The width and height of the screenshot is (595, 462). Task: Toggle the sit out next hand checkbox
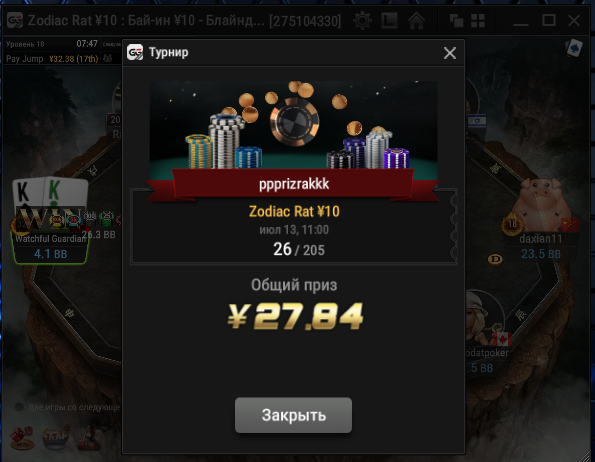[19, 407]
